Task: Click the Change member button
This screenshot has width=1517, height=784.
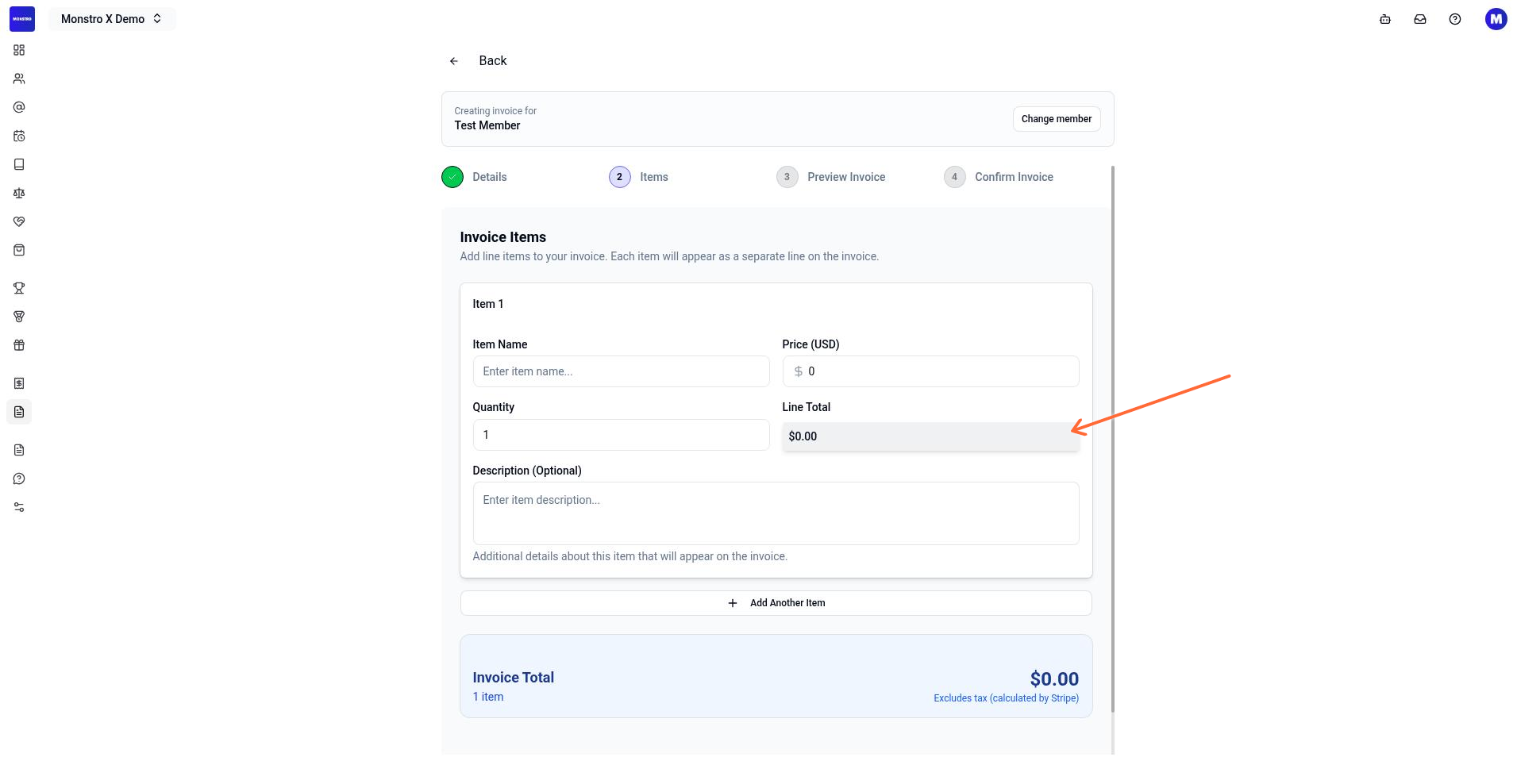Action: 1057,119
